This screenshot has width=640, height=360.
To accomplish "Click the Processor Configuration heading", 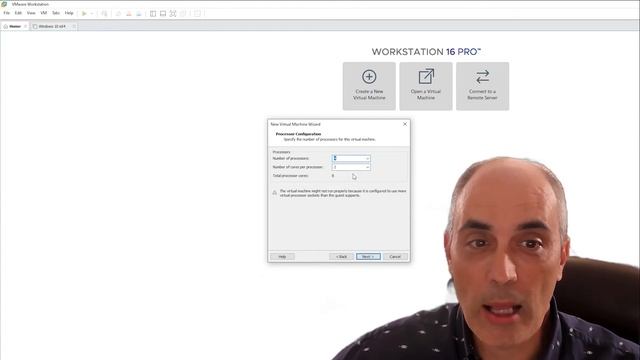I will coord(298,134).
